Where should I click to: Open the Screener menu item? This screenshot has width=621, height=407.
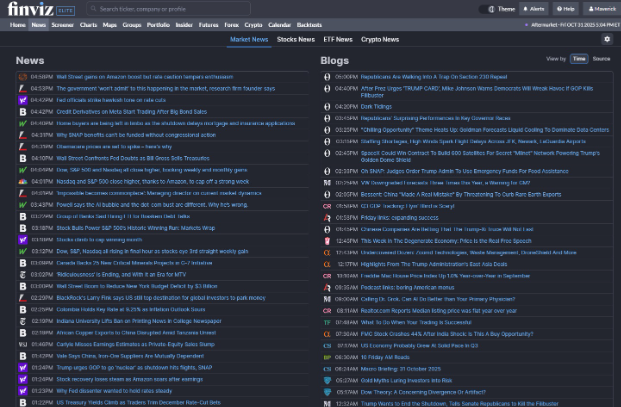(62, 25)
